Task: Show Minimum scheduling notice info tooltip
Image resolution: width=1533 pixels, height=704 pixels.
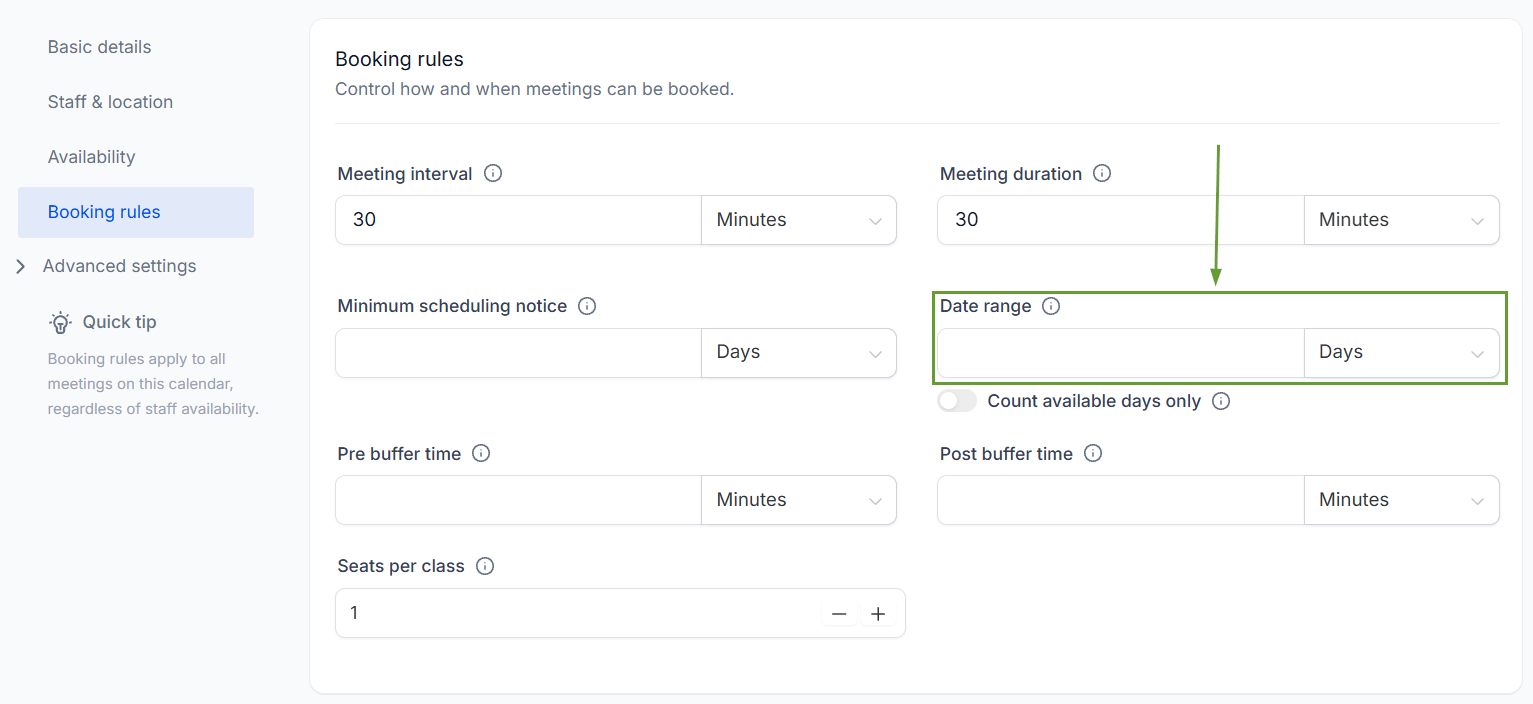Action: 587,306
